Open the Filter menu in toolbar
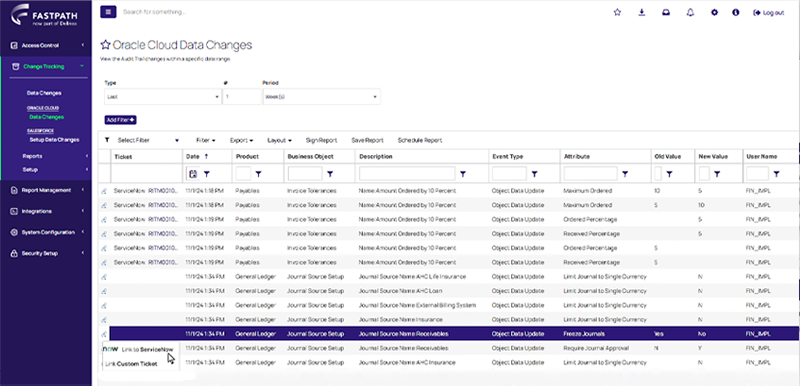800x386 pixels. coord(206,140)
